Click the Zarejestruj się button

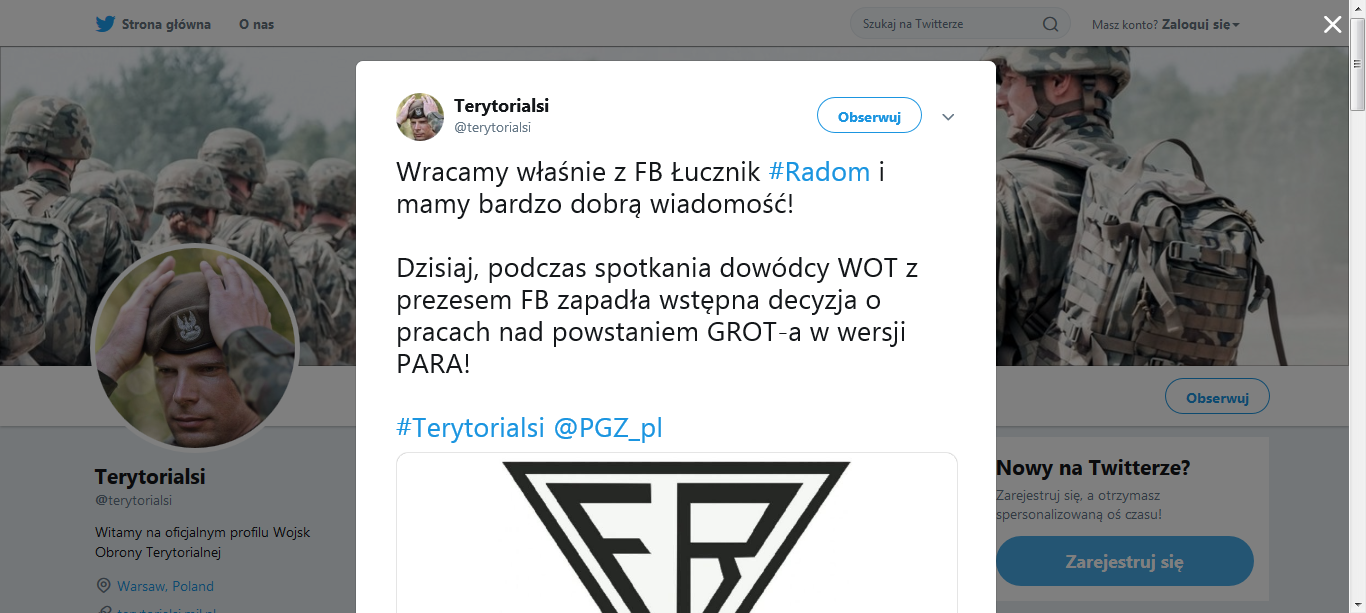point(1124,561)
